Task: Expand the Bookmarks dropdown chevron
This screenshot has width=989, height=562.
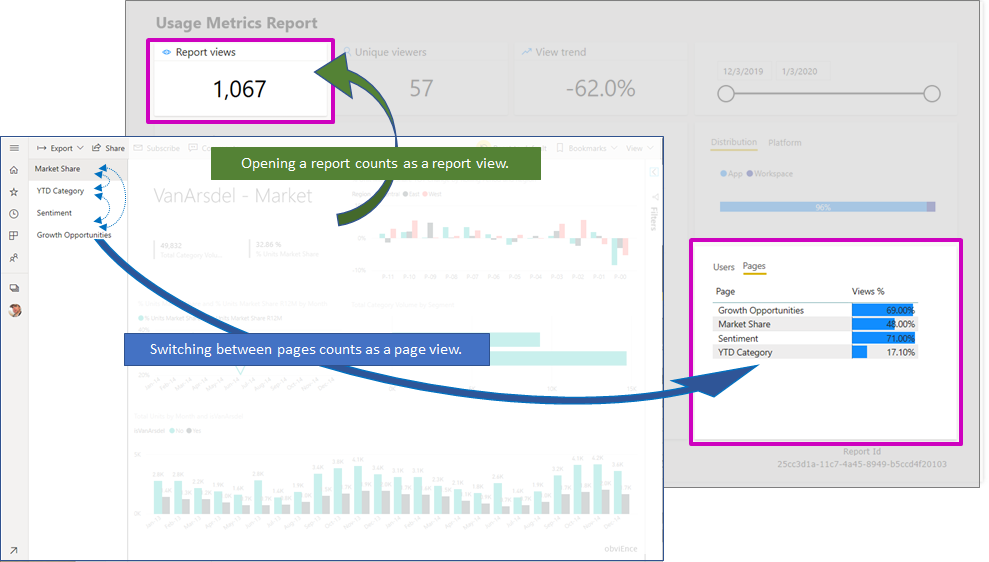Action: point(614,148)
